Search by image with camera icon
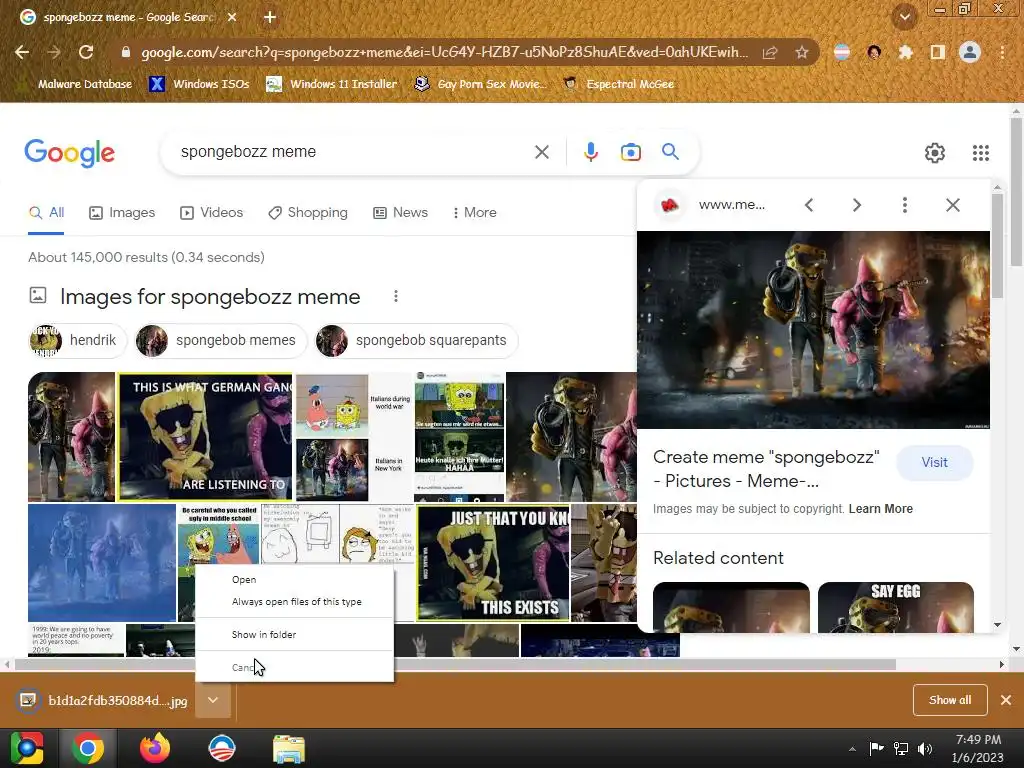The width and height of the screenshot is (1024, 768). pos(630,152)
